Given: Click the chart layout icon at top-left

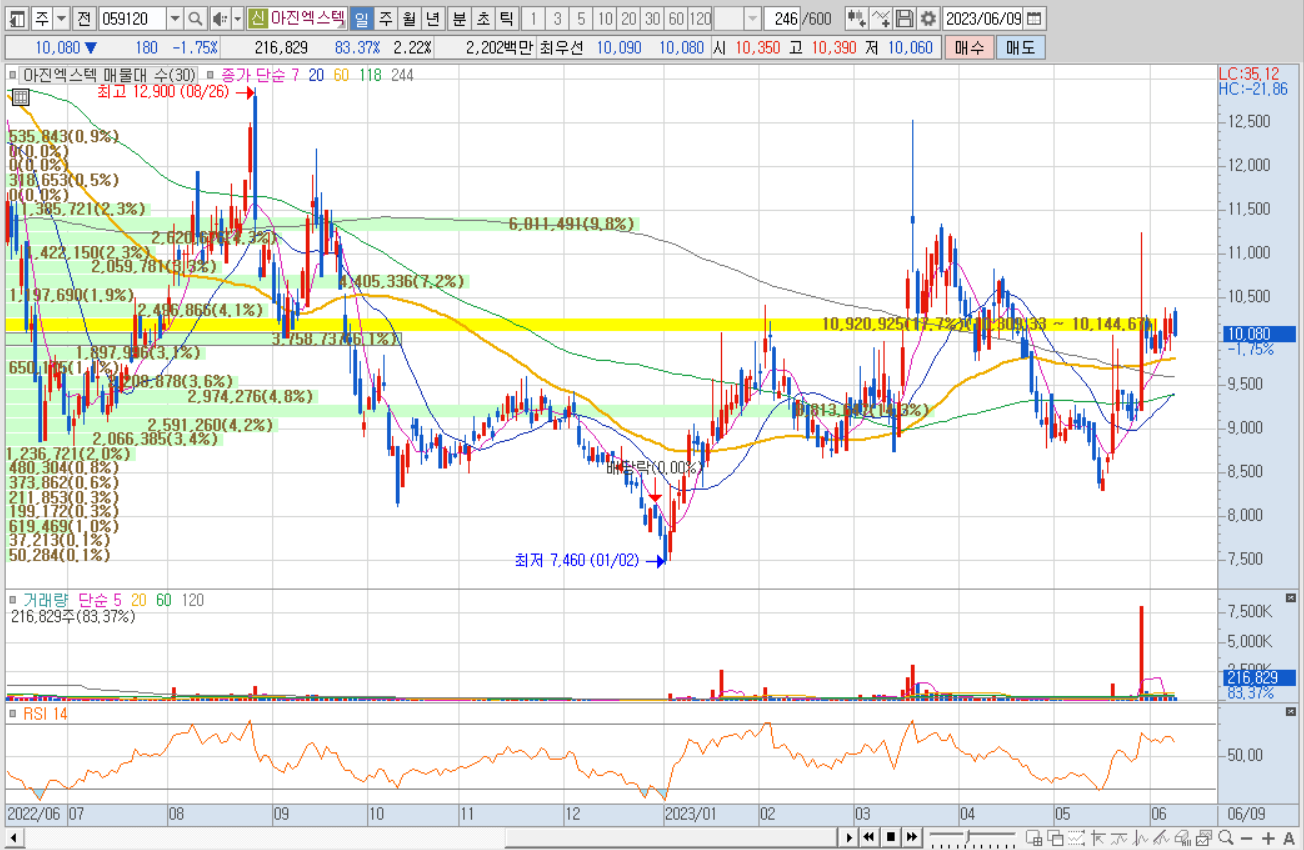Looking at the screenshot, I should pyautogui.click(x=17, y=18).
